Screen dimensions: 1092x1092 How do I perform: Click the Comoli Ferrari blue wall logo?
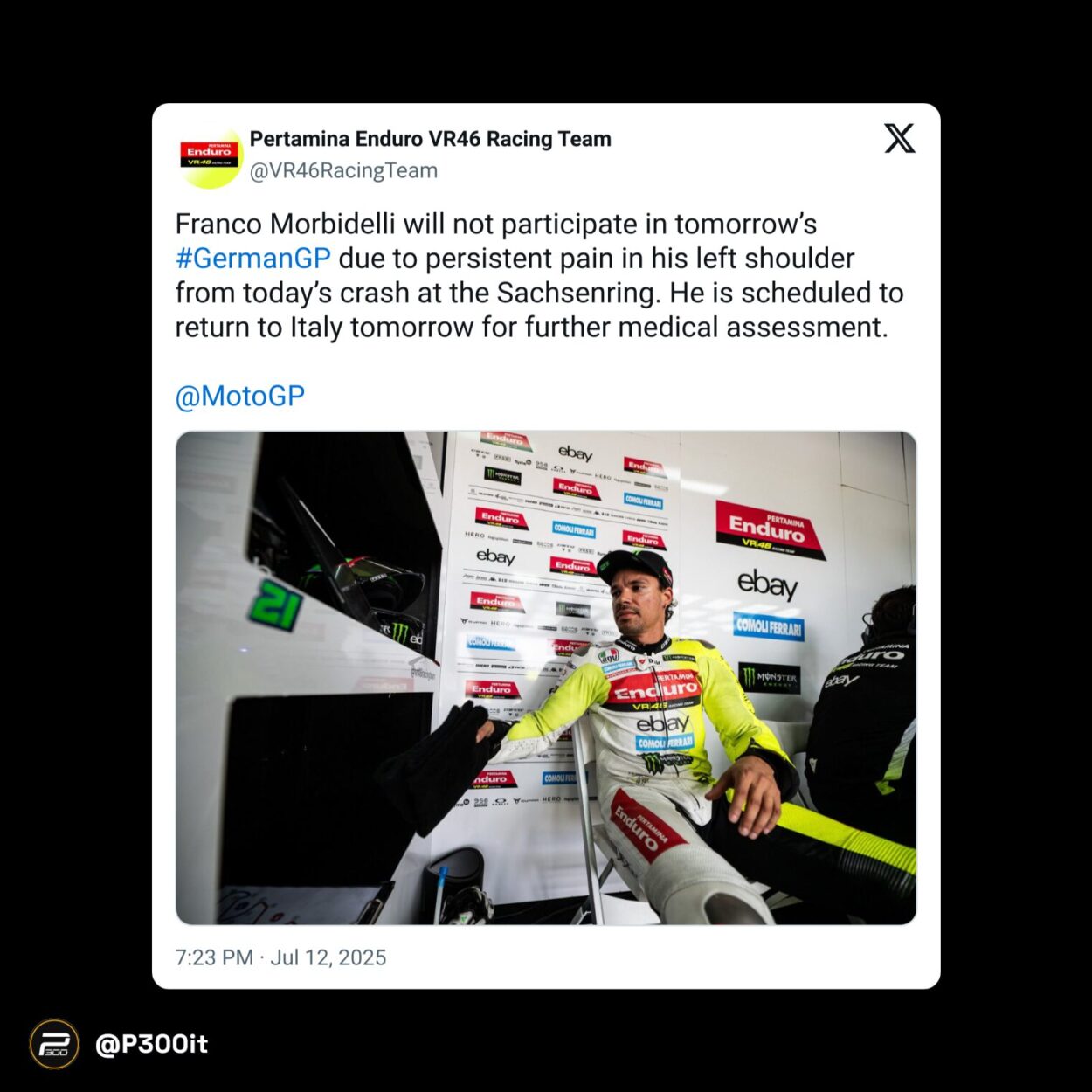point(769,625)
